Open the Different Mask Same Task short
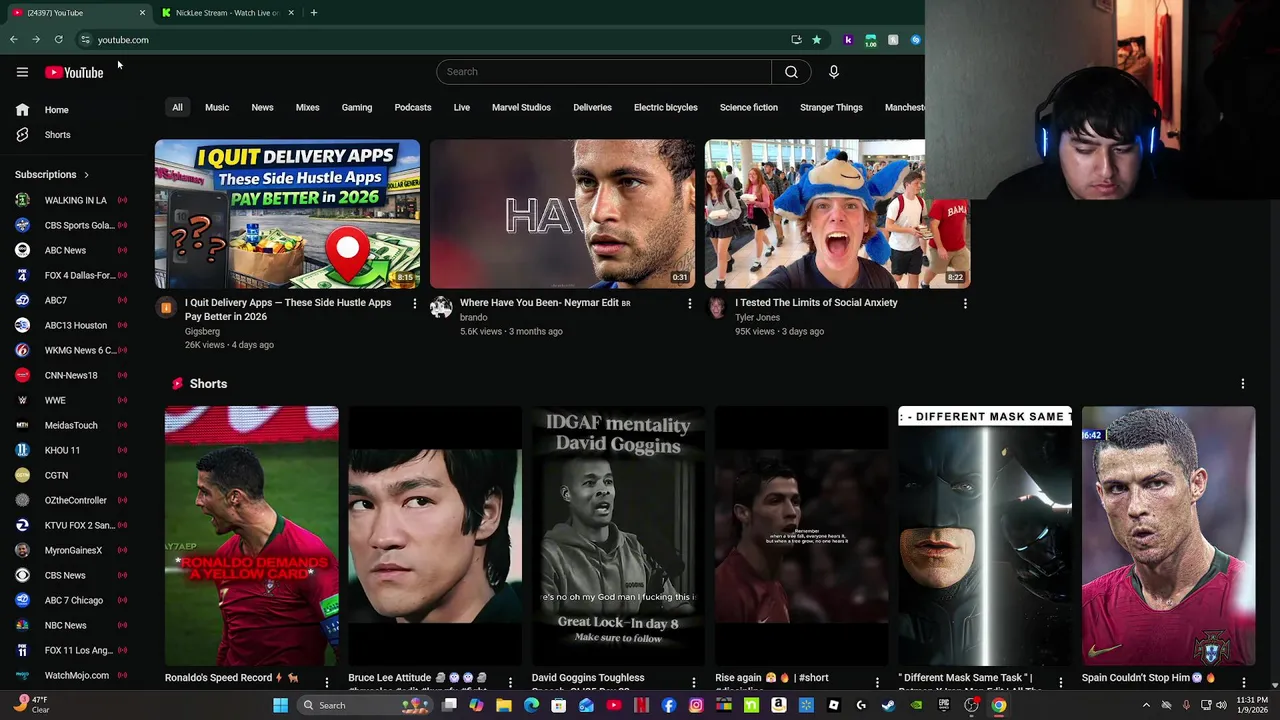 [985, 536]
